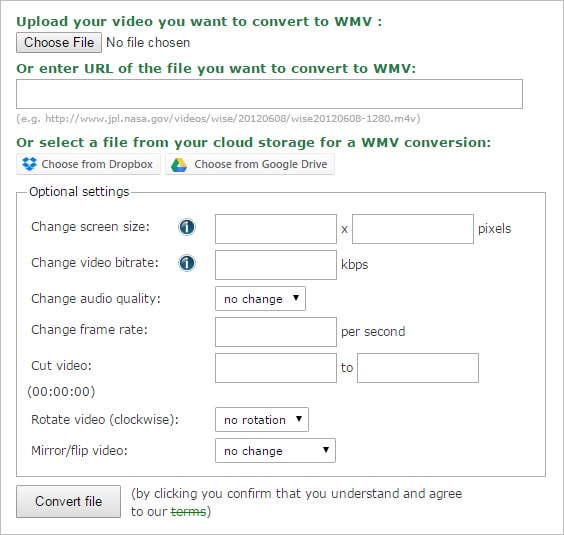Click the screen size info icon
This screenshot has height=535, width=564.
pos(187,227)
